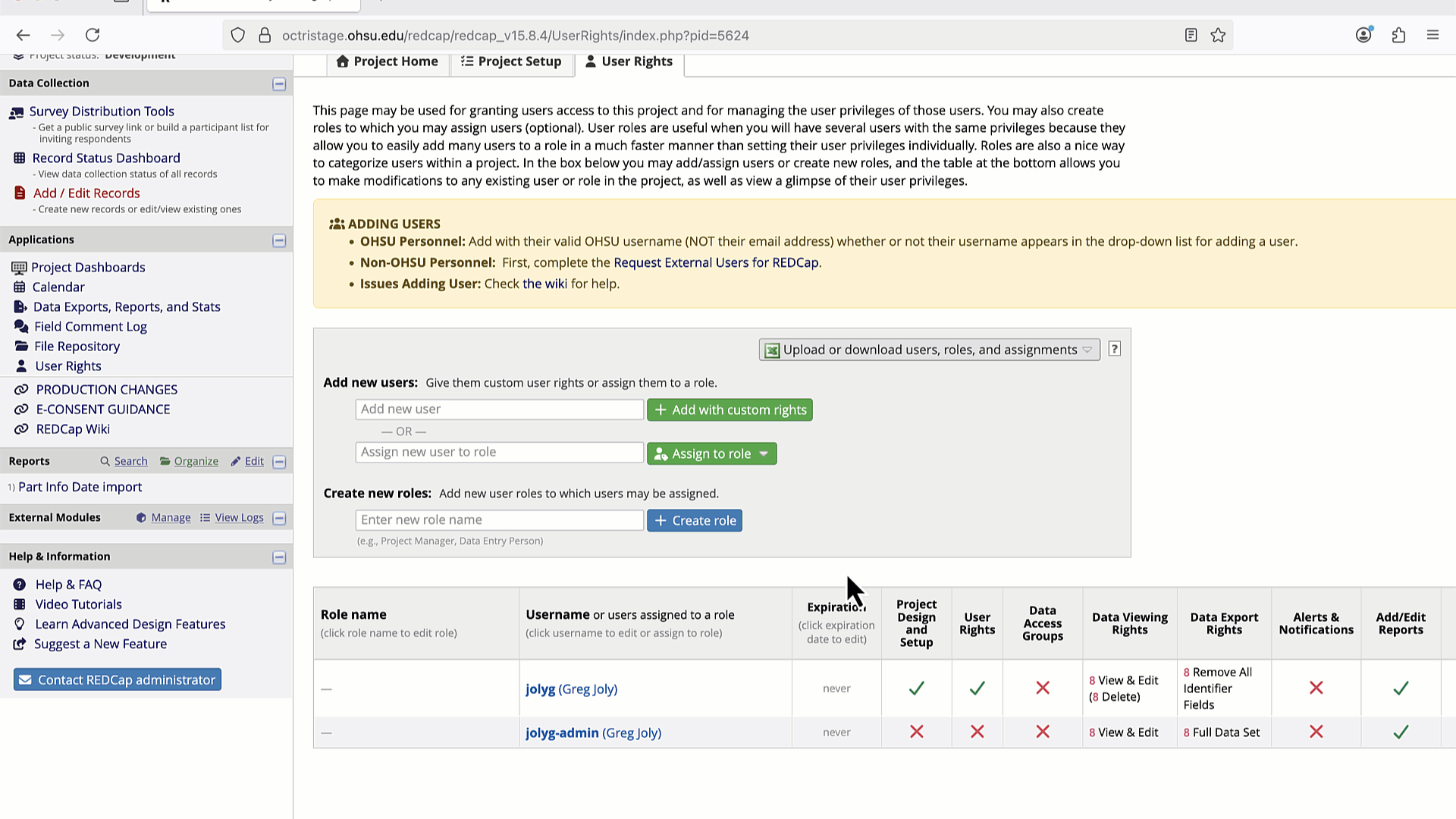Click the help question mark icon
This screenshot has height=819, width=1456.
click(1114, 349)
